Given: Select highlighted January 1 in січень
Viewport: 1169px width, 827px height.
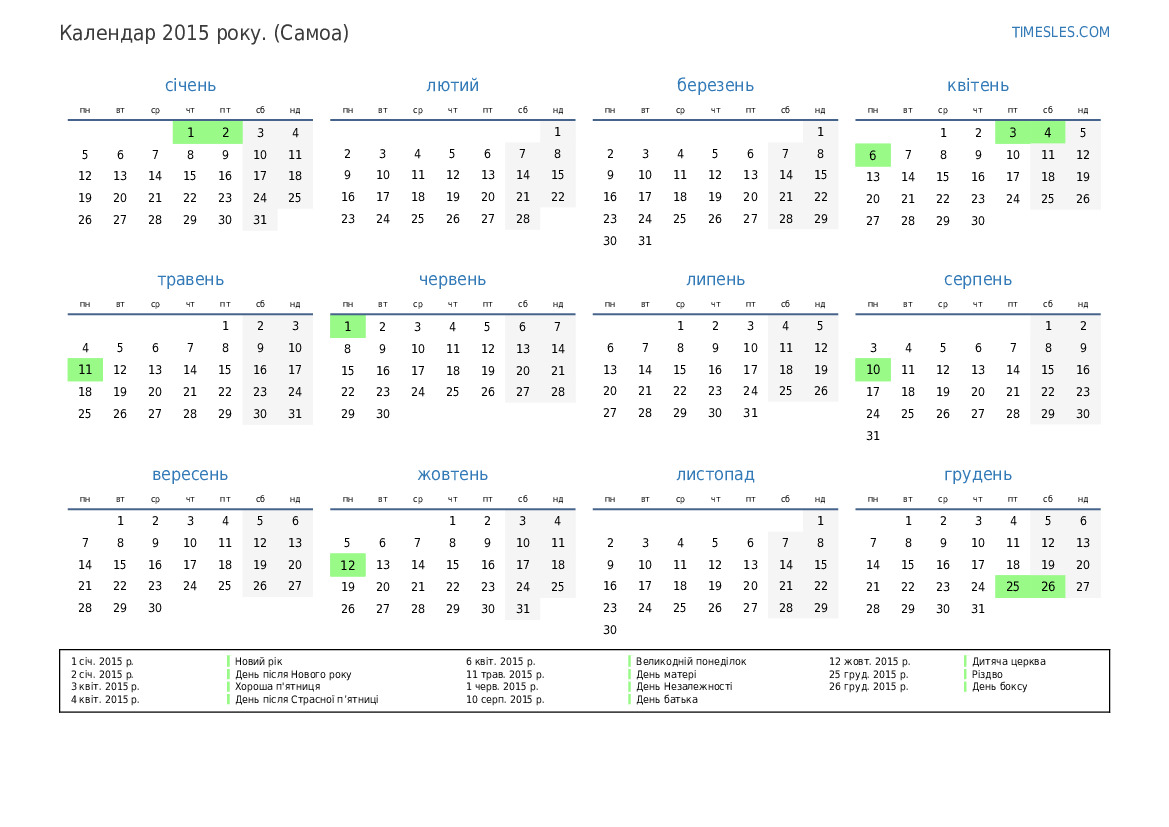Looking at the screenshot, I should 190,132.
